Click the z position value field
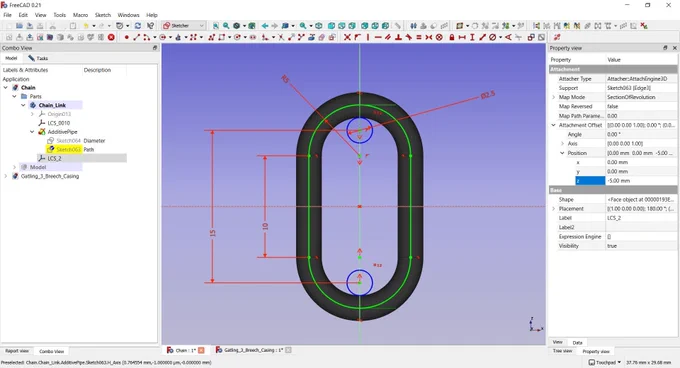Viewport: 680px width, 368px height. 641,181
